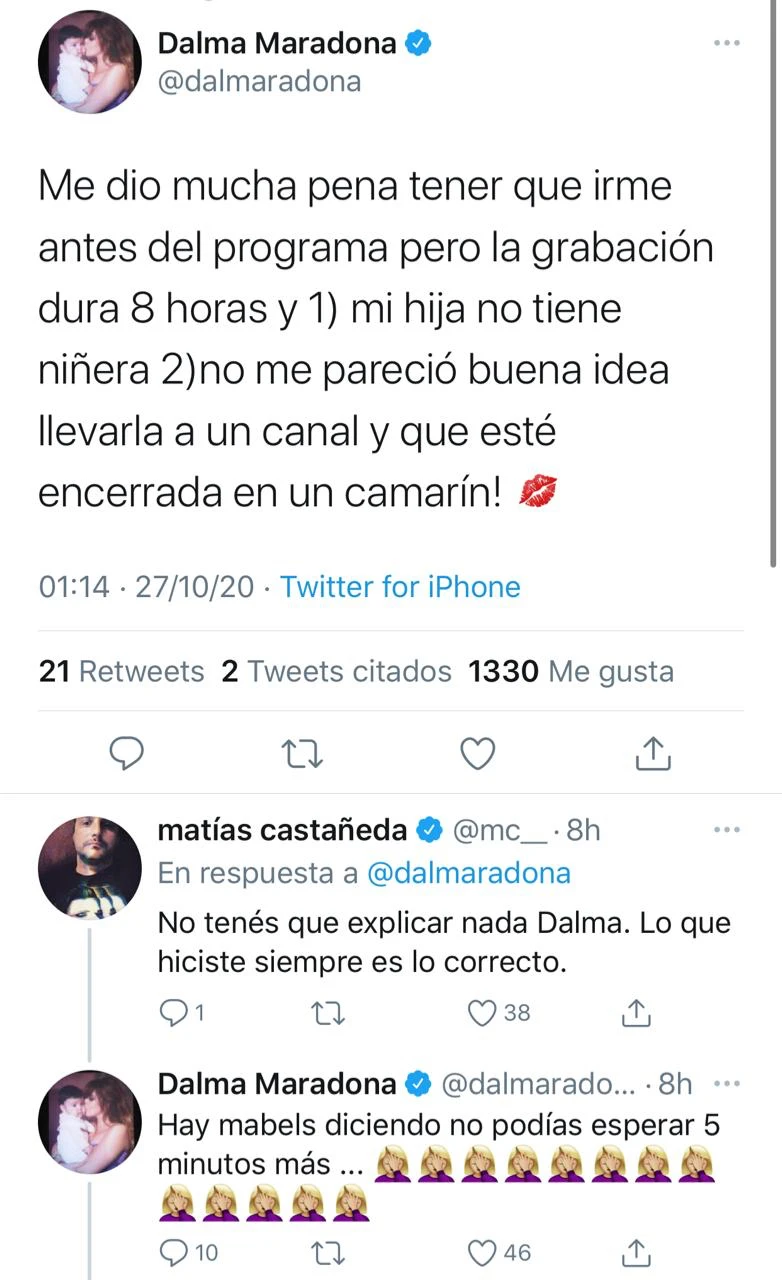Open the @dalmaradona mention in En respuesta a
782x1280 pixels.
pyautogui.click(x=469, y=873)
